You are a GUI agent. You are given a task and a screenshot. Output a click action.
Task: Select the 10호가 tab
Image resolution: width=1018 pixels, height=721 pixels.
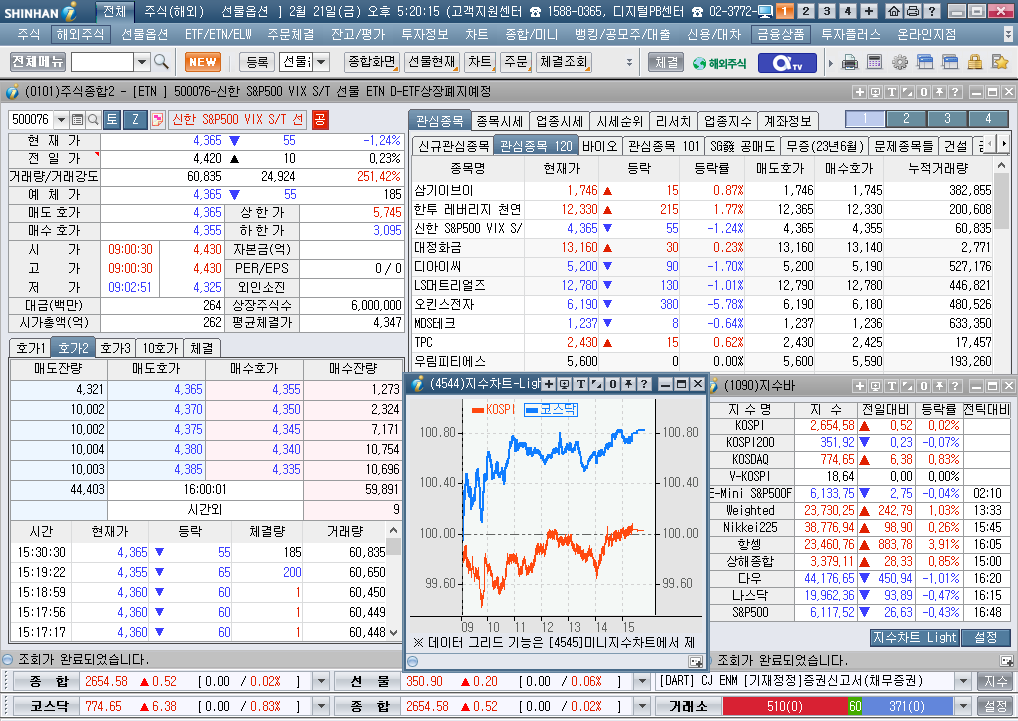point(160,348)
